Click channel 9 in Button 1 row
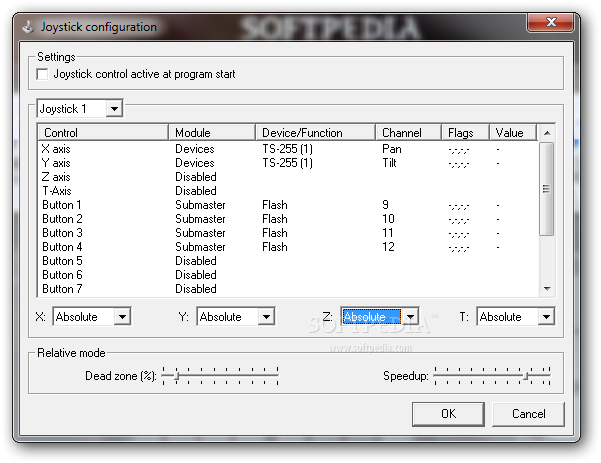Viewport: 601px width, 463px height. tap(385, 205)
